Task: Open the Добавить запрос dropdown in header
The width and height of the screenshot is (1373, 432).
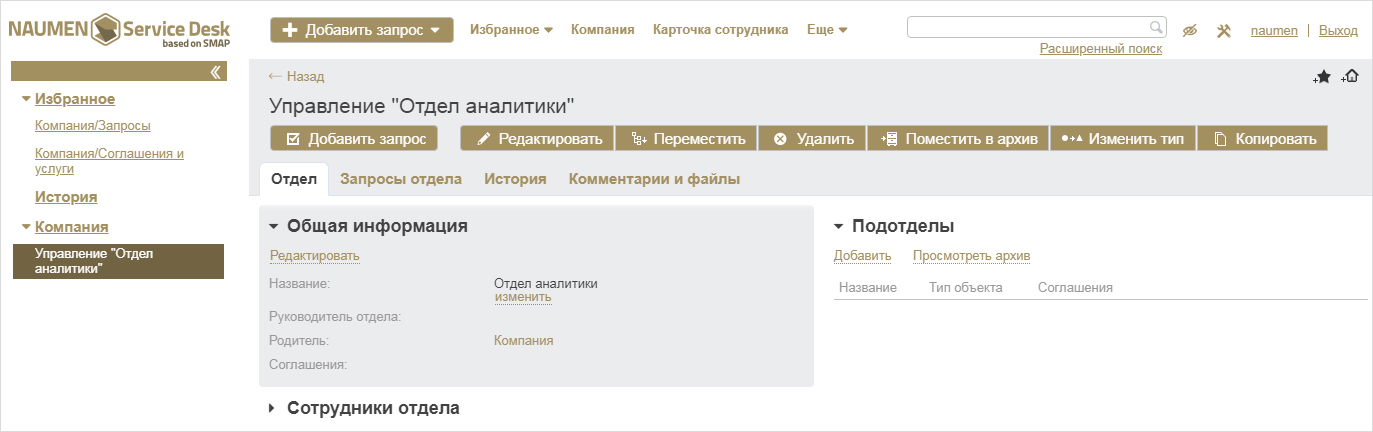Action: [361, 30]
